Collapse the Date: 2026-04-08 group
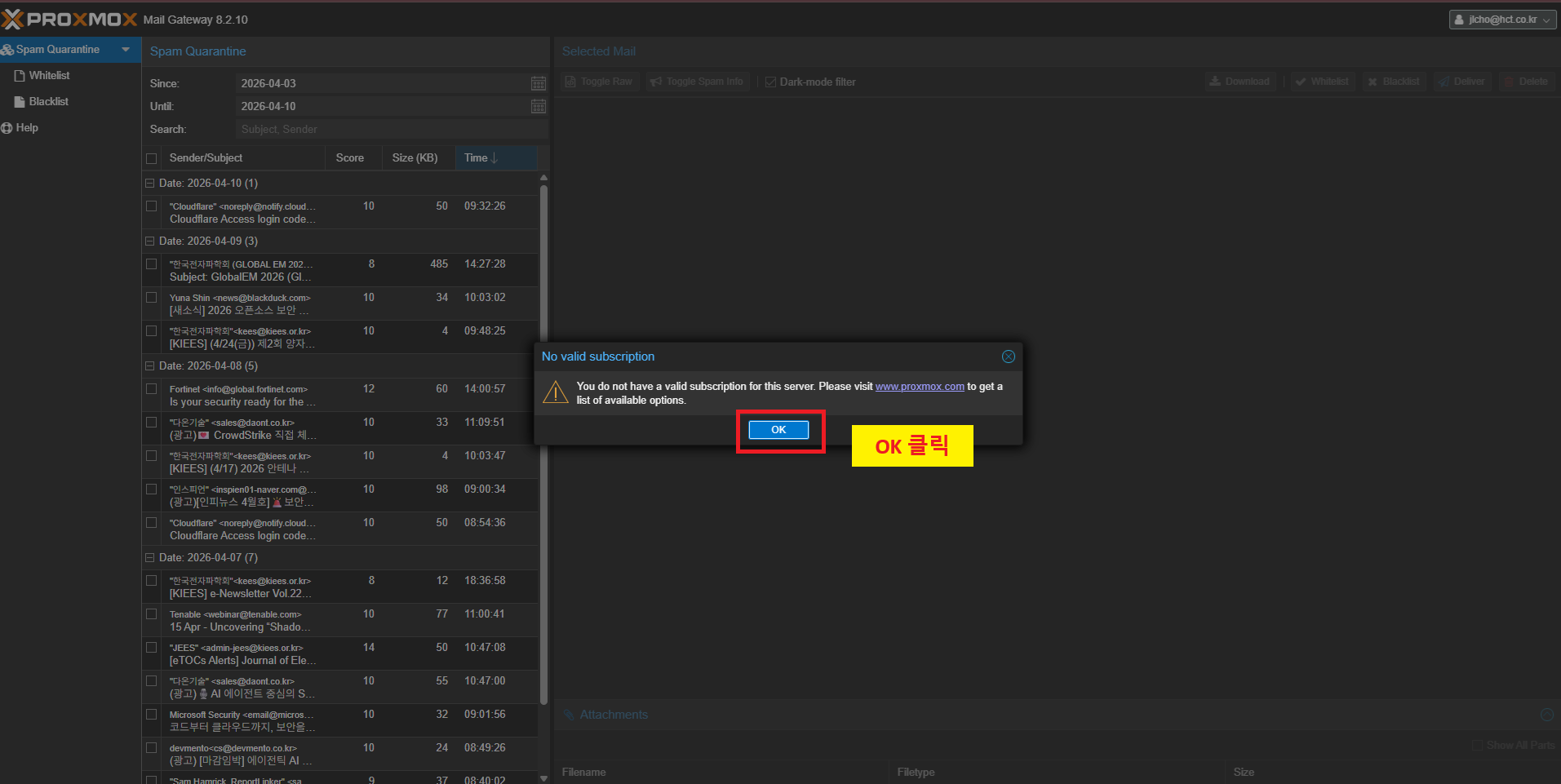Image resolution: width=1561 pixels, height=784 pixels. coord(149,366)
